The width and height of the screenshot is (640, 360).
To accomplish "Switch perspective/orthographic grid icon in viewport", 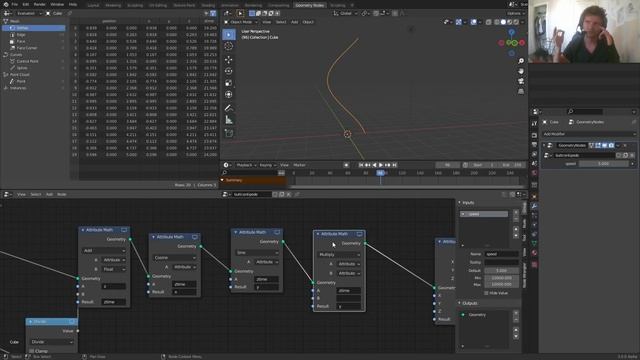I will point(521,91).
